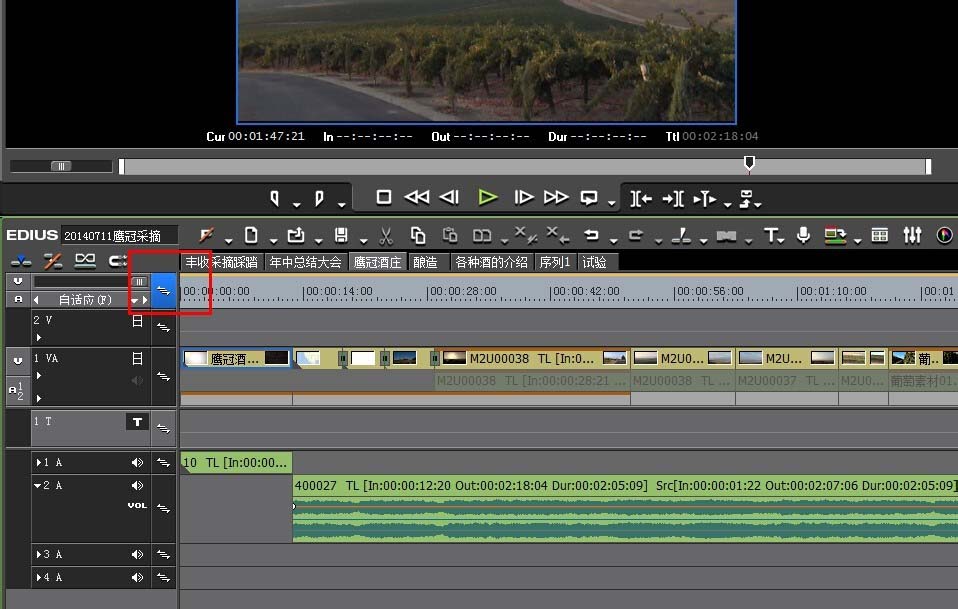
Task: Click the copy icon in timeline toolbar
Action: click(418, 235)
